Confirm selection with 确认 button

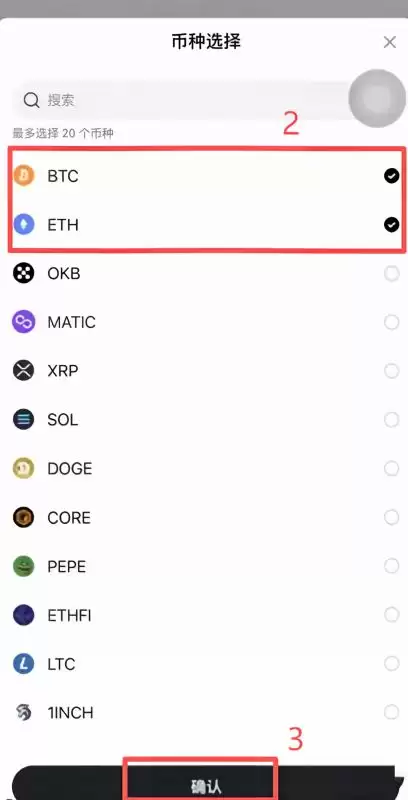pyautogui.click(x=204, y=783)
